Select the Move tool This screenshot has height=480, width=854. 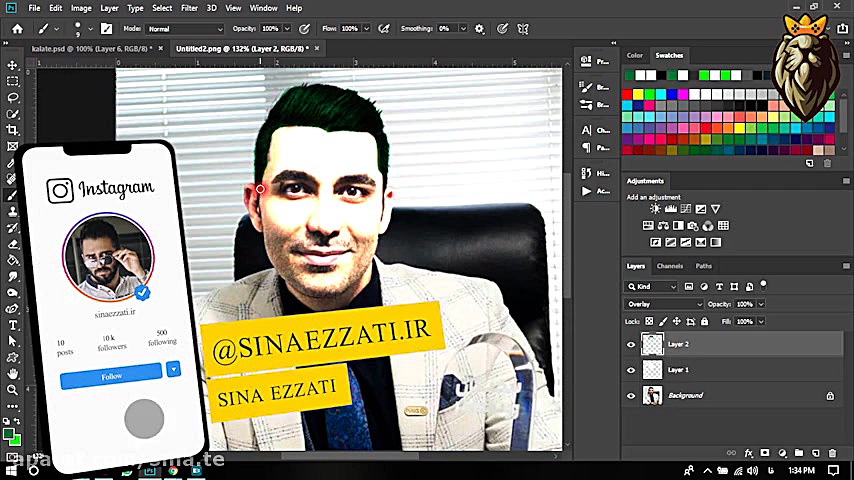(x=13, y=65)
